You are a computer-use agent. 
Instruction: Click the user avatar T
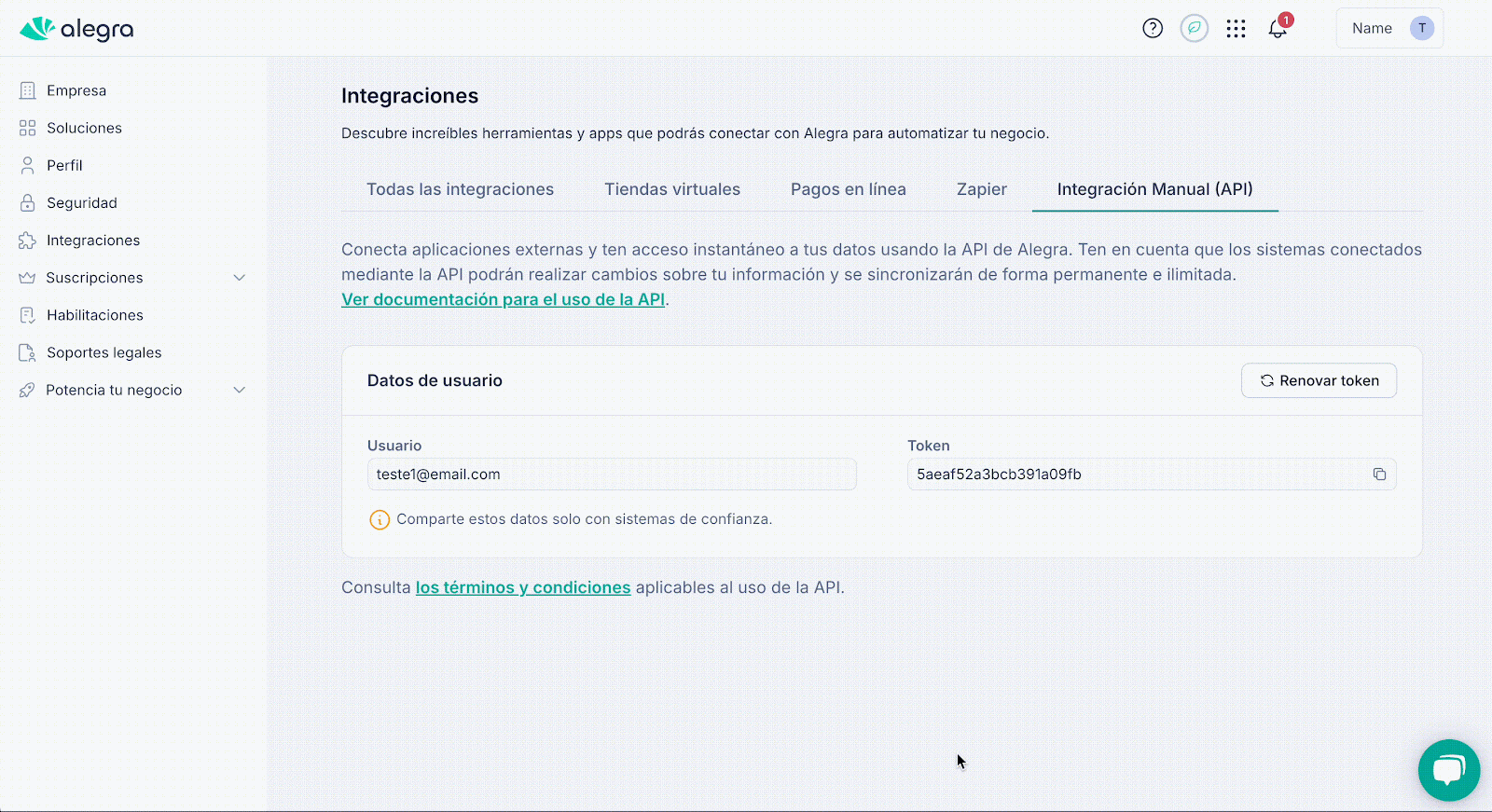tap(1422, 28)
